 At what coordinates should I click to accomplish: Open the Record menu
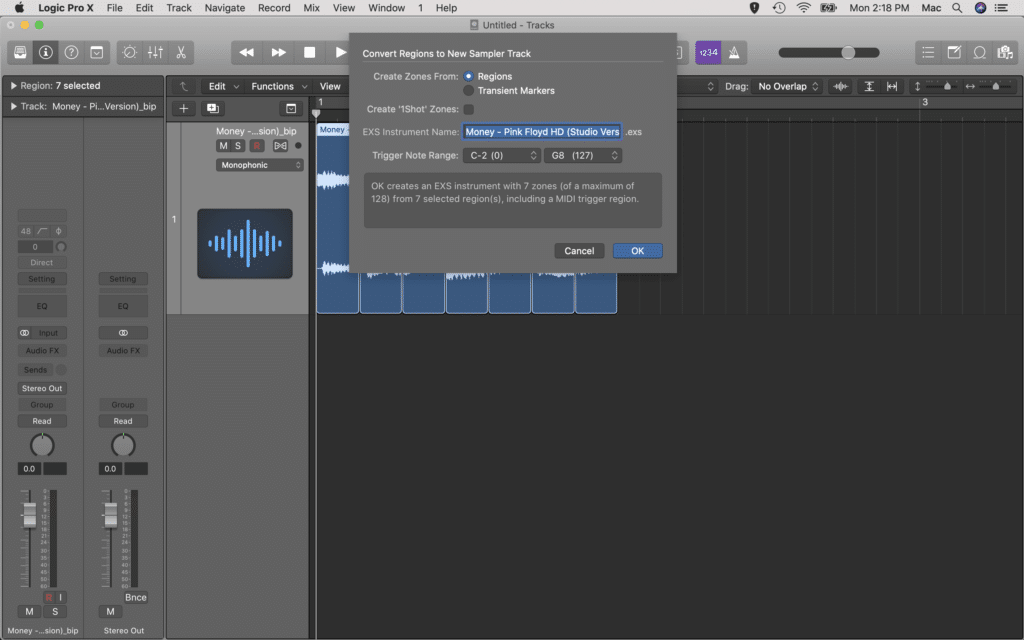coord(274,8)
